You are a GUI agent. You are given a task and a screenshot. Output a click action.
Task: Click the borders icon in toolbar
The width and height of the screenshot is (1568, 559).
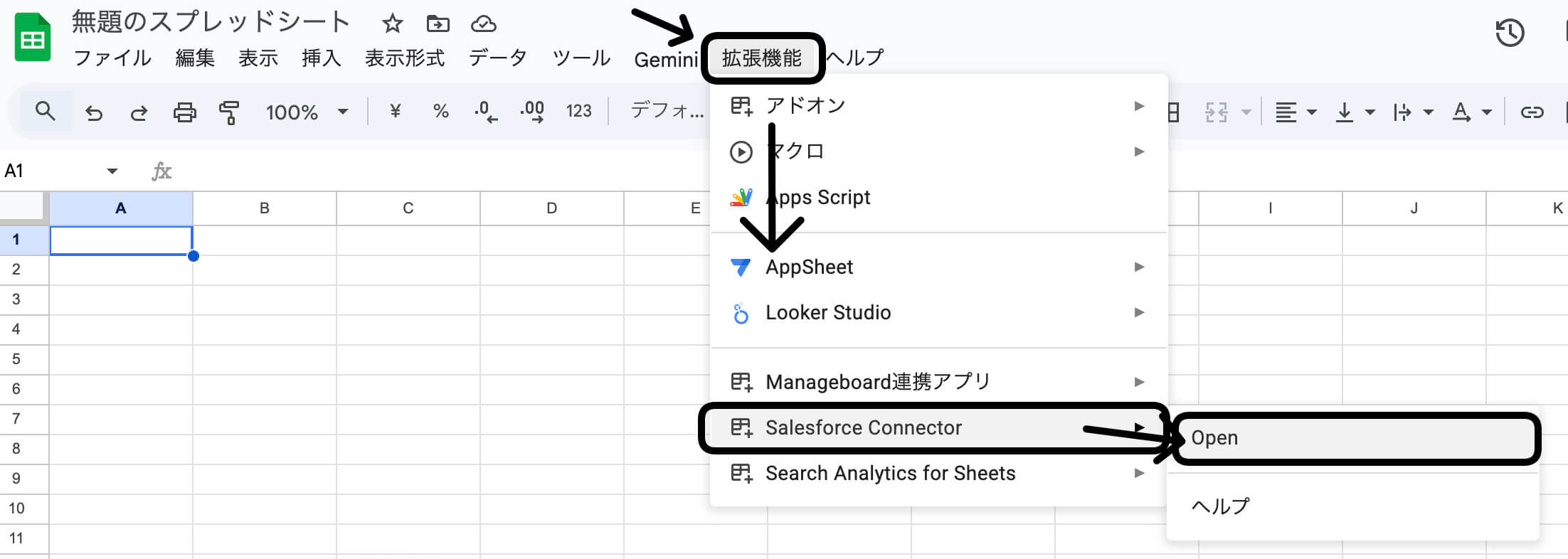(1173, 112)
